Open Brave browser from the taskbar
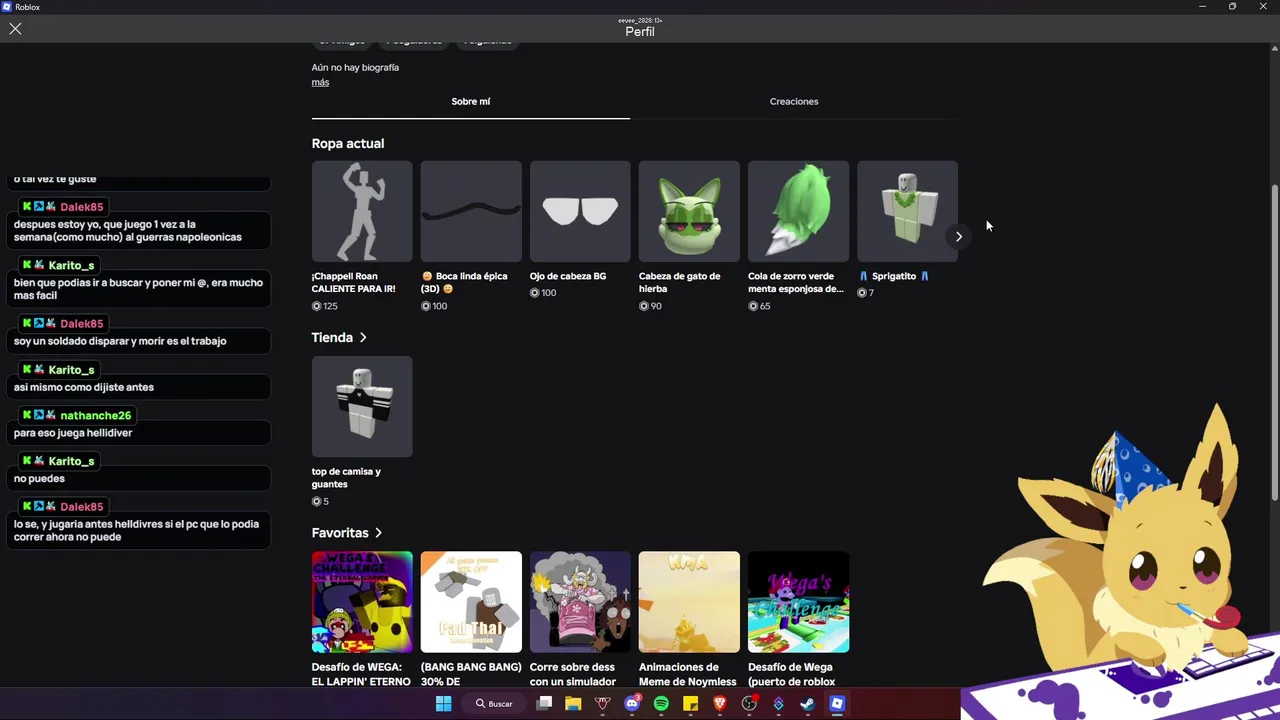Viewport: 1280px width, 720px height. click(x=720, y=704)
